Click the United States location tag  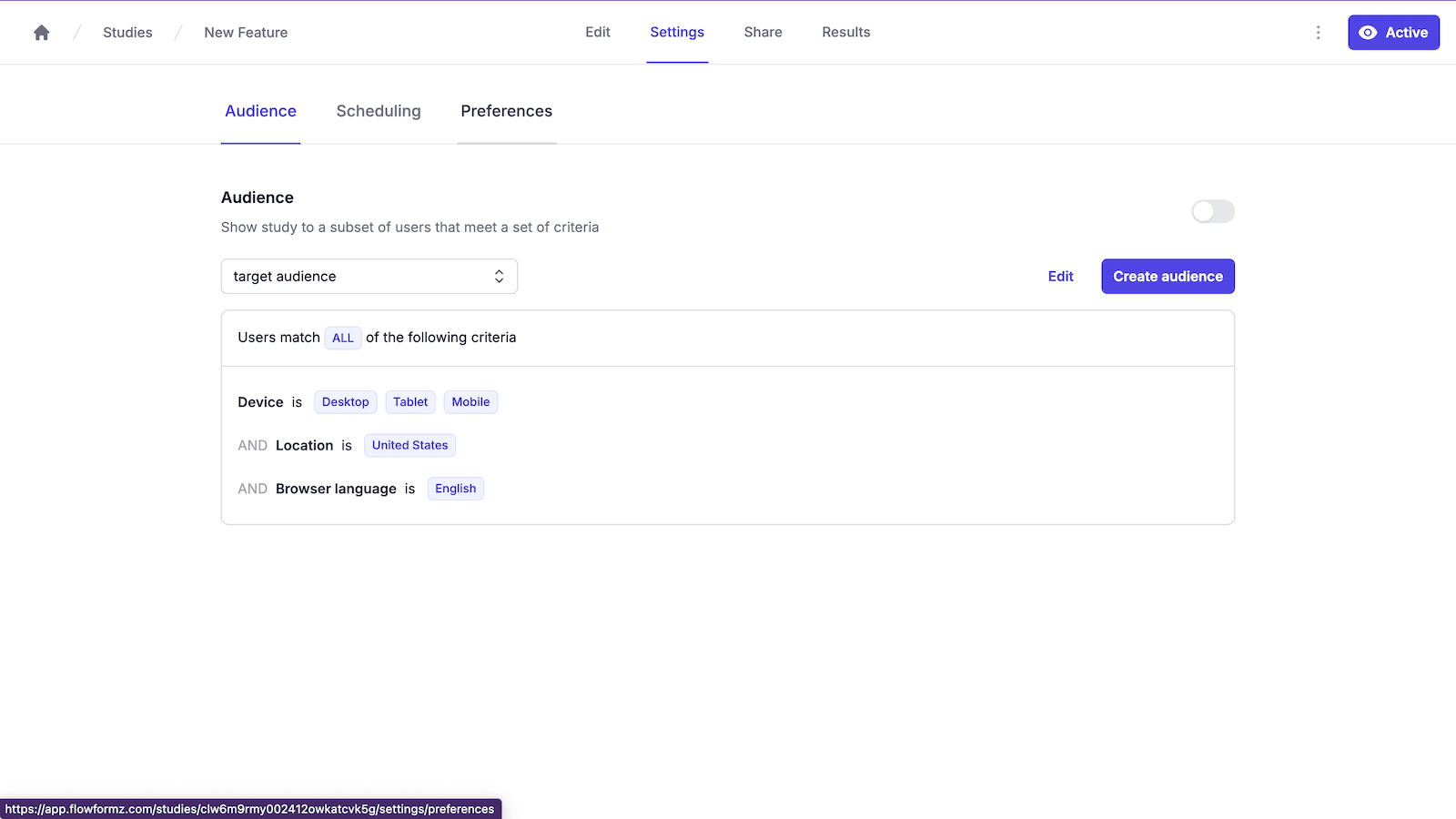[x=409, y=445]
